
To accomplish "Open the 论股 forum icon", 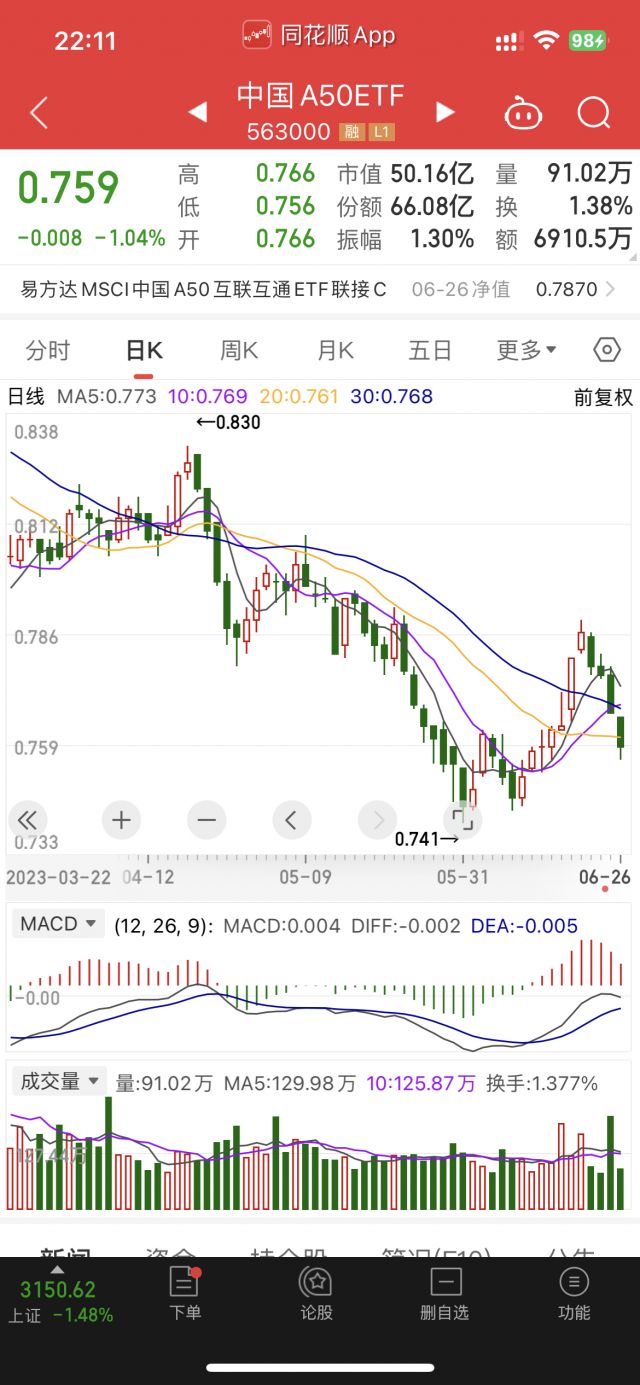I will point(315,1292).
